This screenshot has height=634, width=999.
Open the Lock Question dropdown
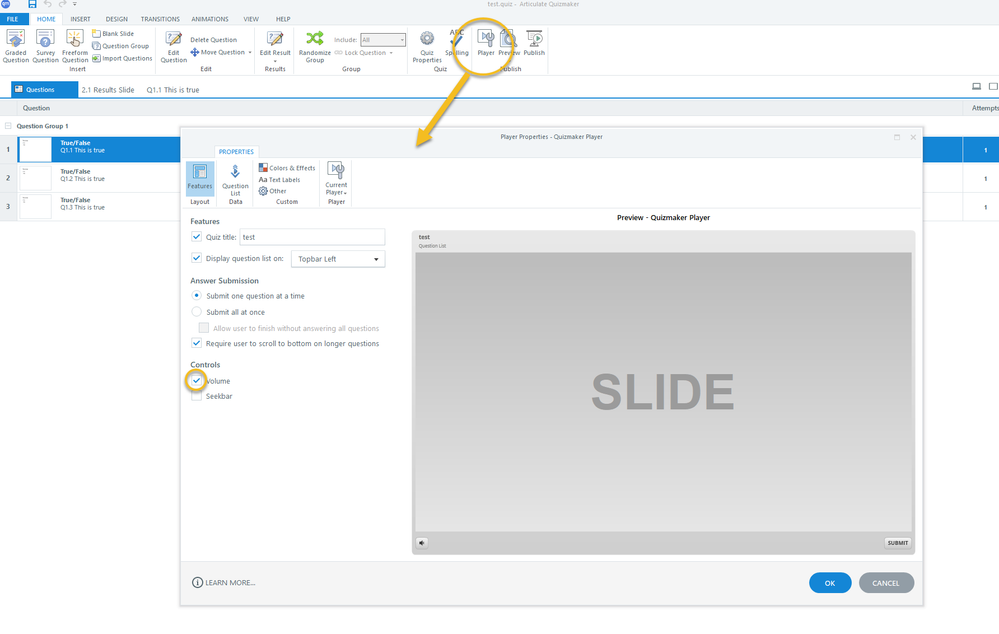pyautogui.click(x=363, y=53)
